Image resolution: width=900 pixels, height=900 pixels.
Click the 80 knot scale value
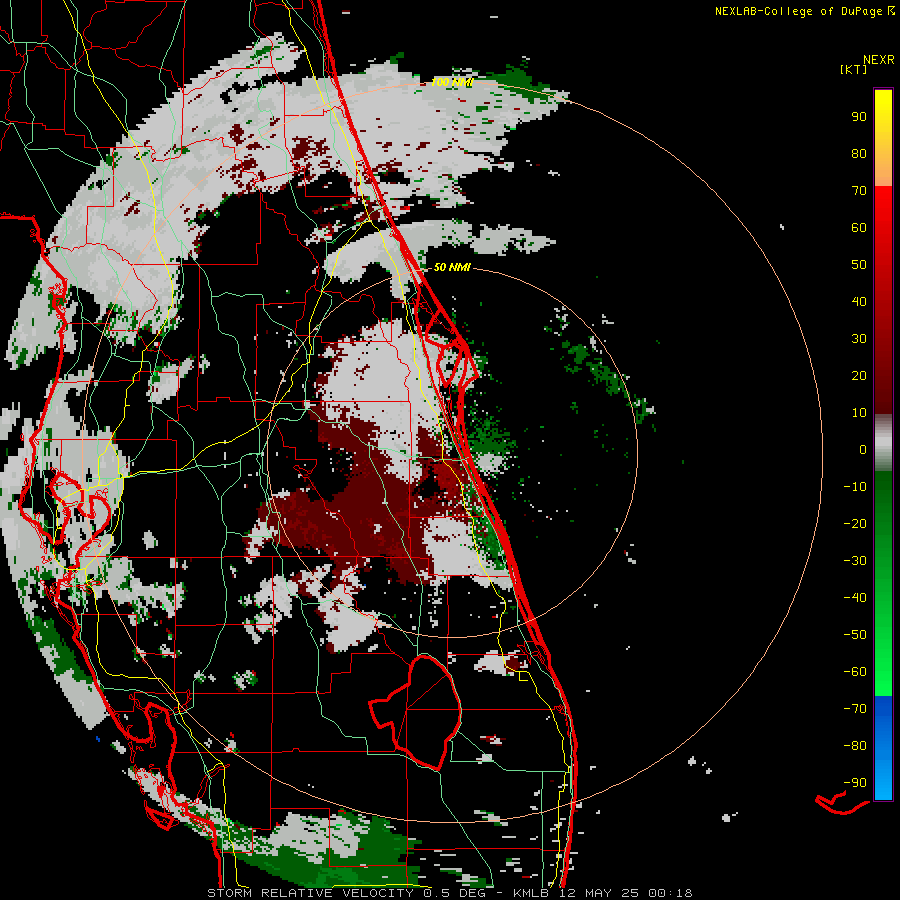[x=859, y=153]
